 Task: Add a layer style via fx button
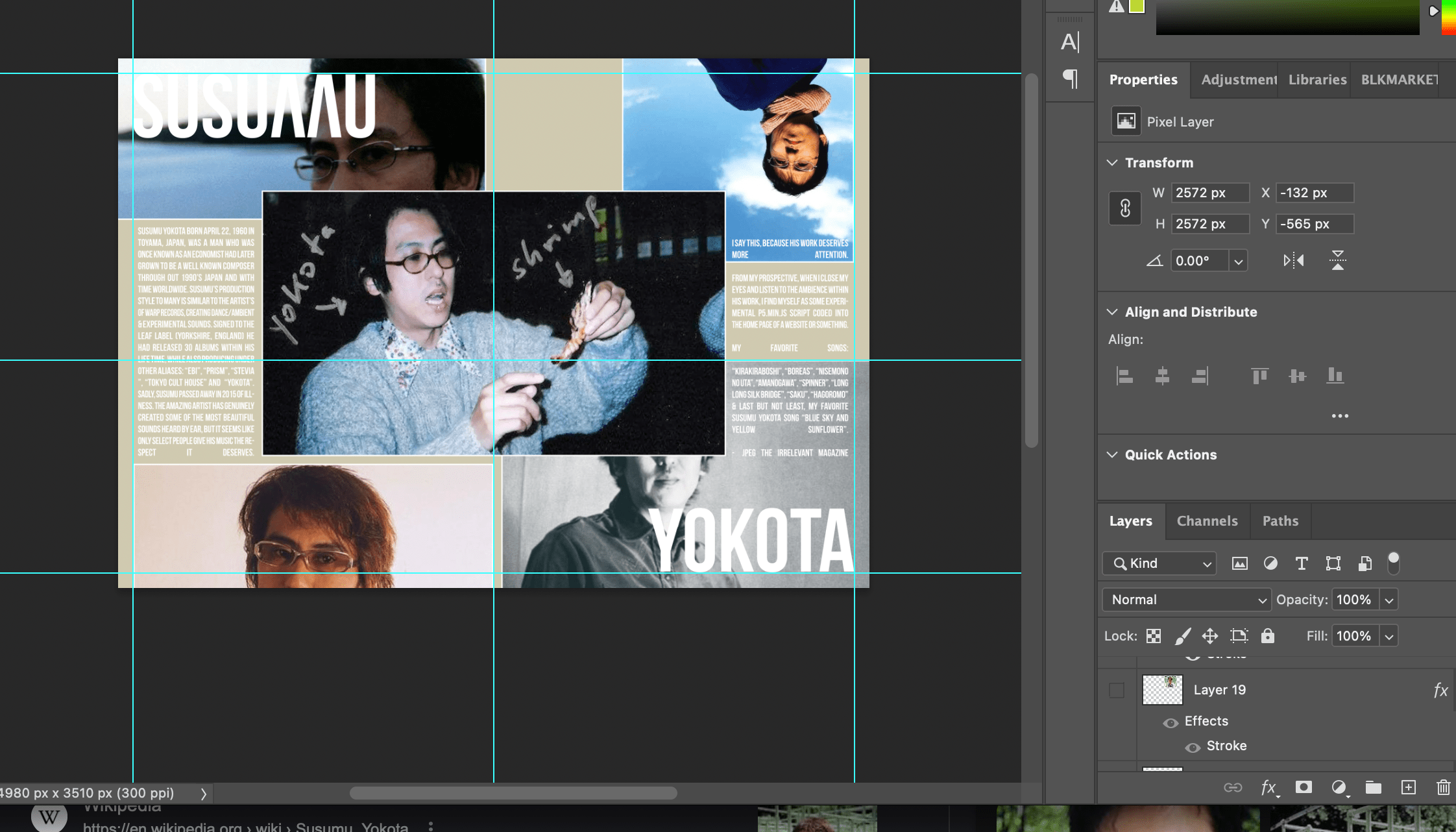(x=1269, y=788)
